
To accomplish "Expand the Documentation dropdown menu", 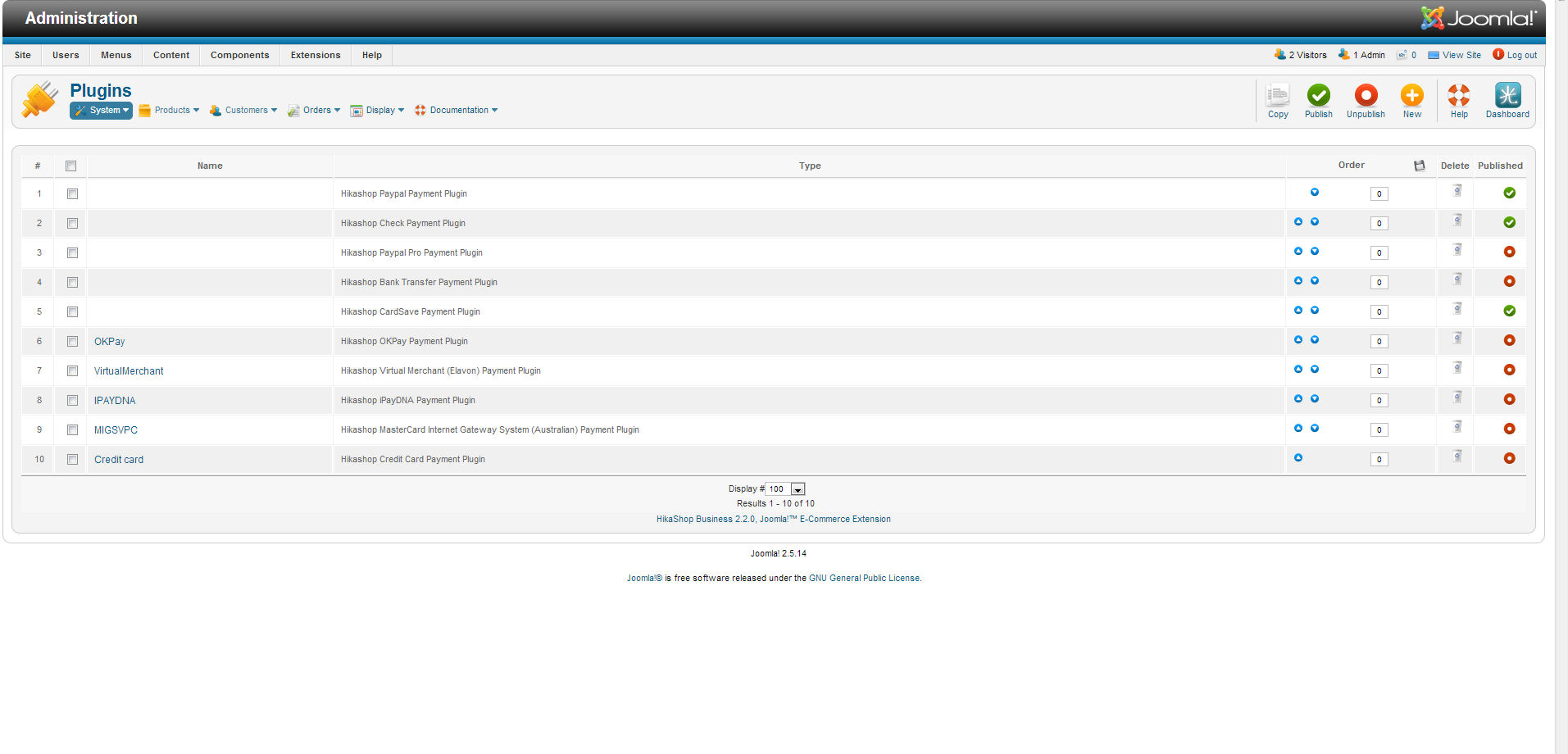I will point(457,111).
